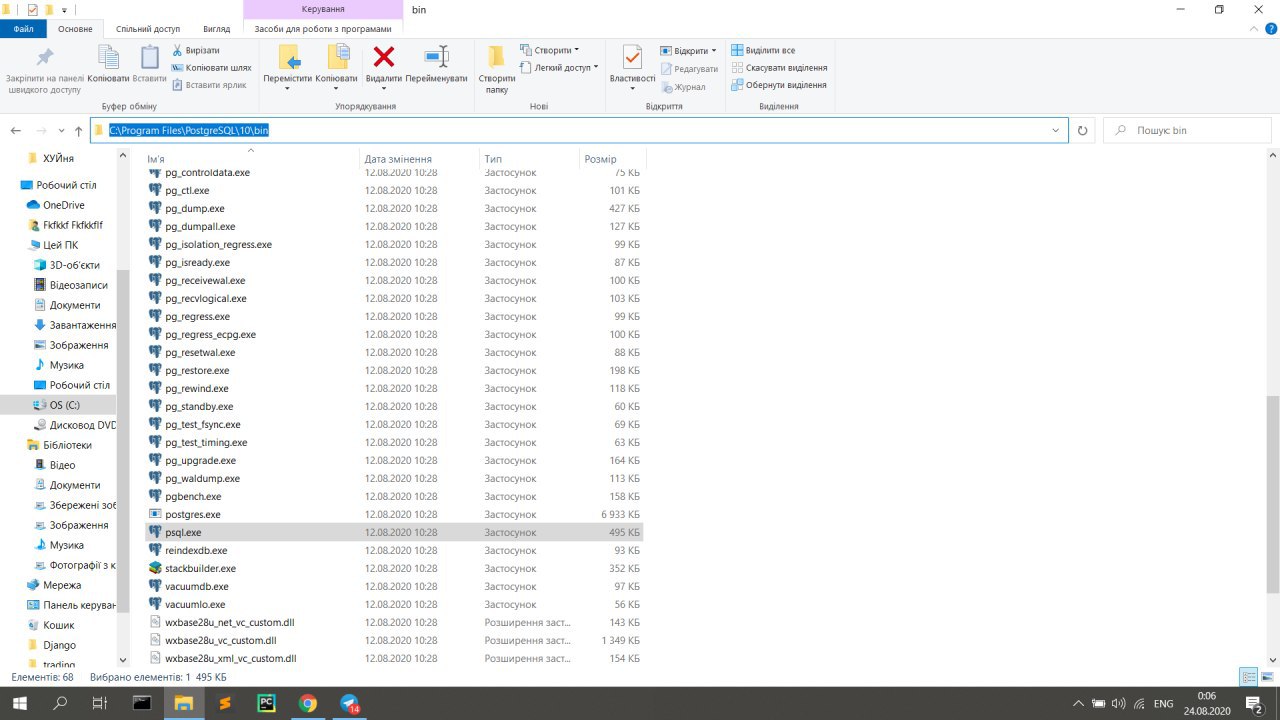
Task: Click the taskbar search icon
Action: (x=60, y=704)
